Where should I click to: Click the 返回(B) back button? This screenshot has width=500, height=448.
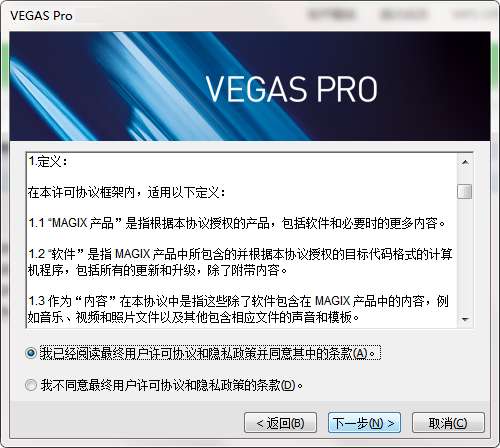(x=280, y=423)
